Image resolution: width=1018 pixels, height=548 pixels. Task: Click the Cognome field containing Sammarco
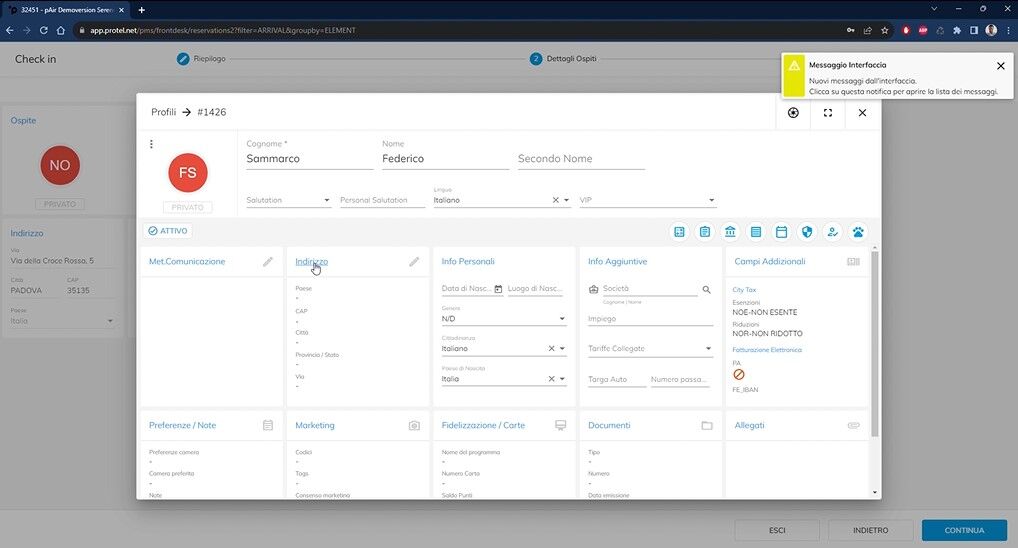(309, 159)
